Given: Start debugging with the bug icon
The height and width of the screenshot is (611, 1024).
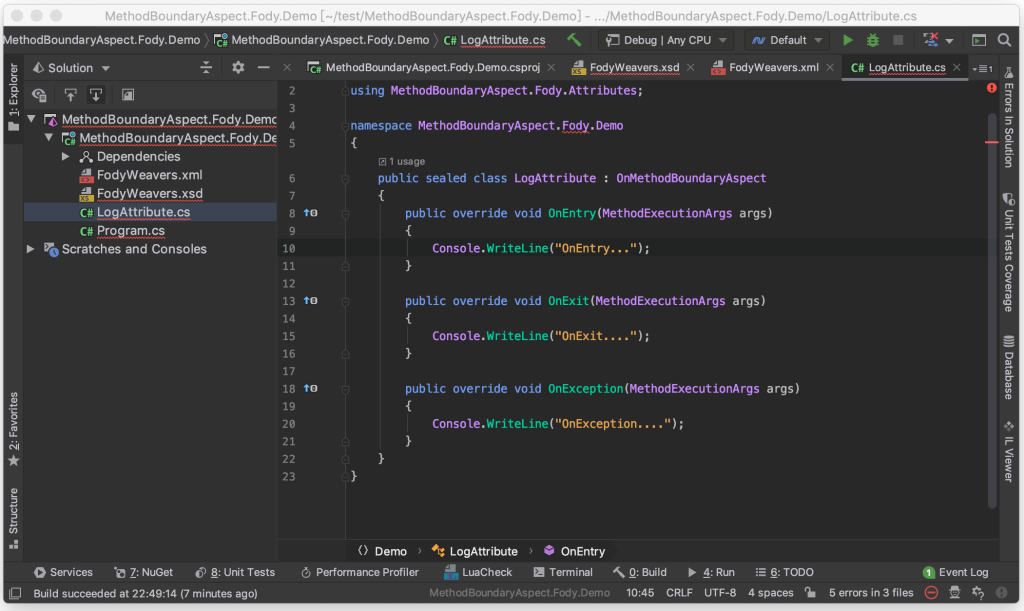Looking at the screenshot, I should [x=872, y=40].
